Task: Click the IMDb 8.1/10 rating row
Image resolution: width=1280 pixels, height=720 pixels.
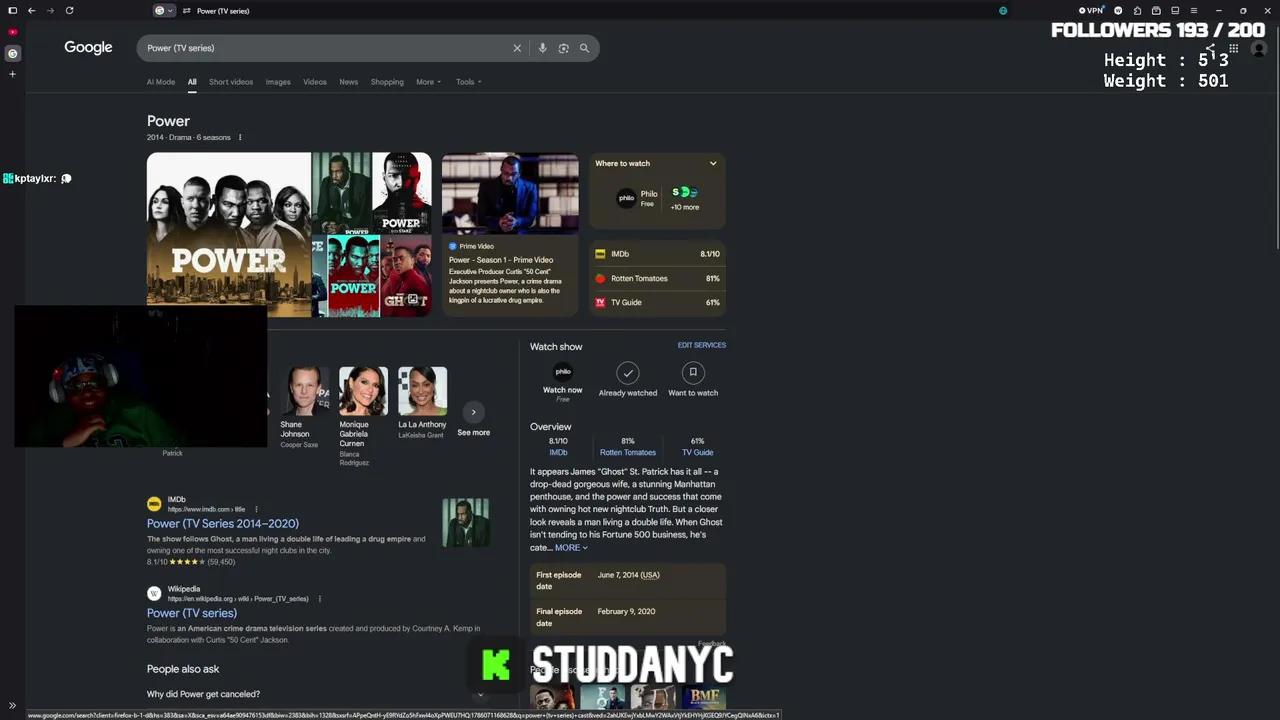Action: click(657, 254)
